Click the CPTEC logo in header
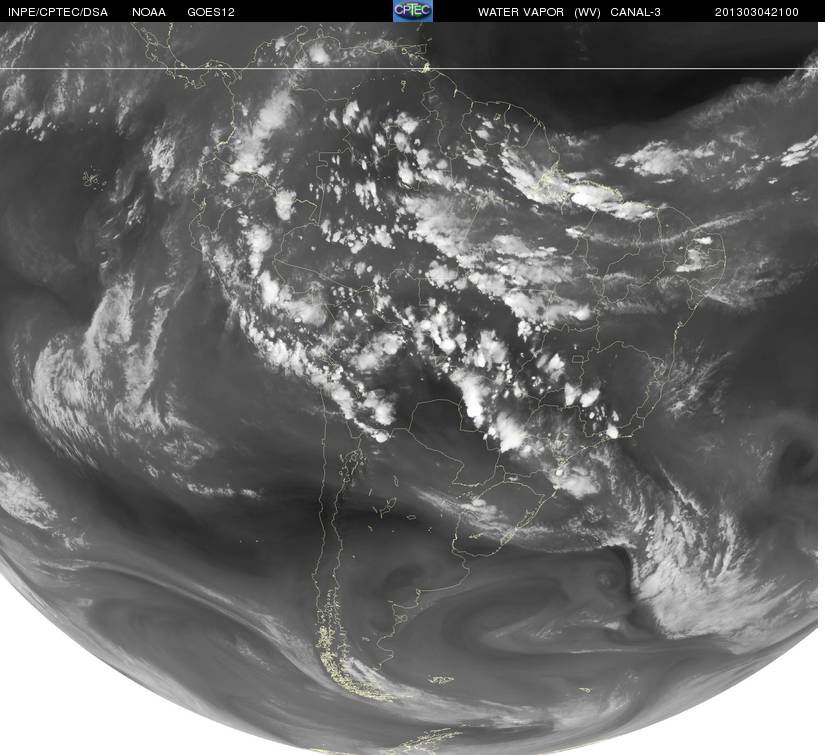The width and height of the screenshot is (825, 755). coord(413,11)
